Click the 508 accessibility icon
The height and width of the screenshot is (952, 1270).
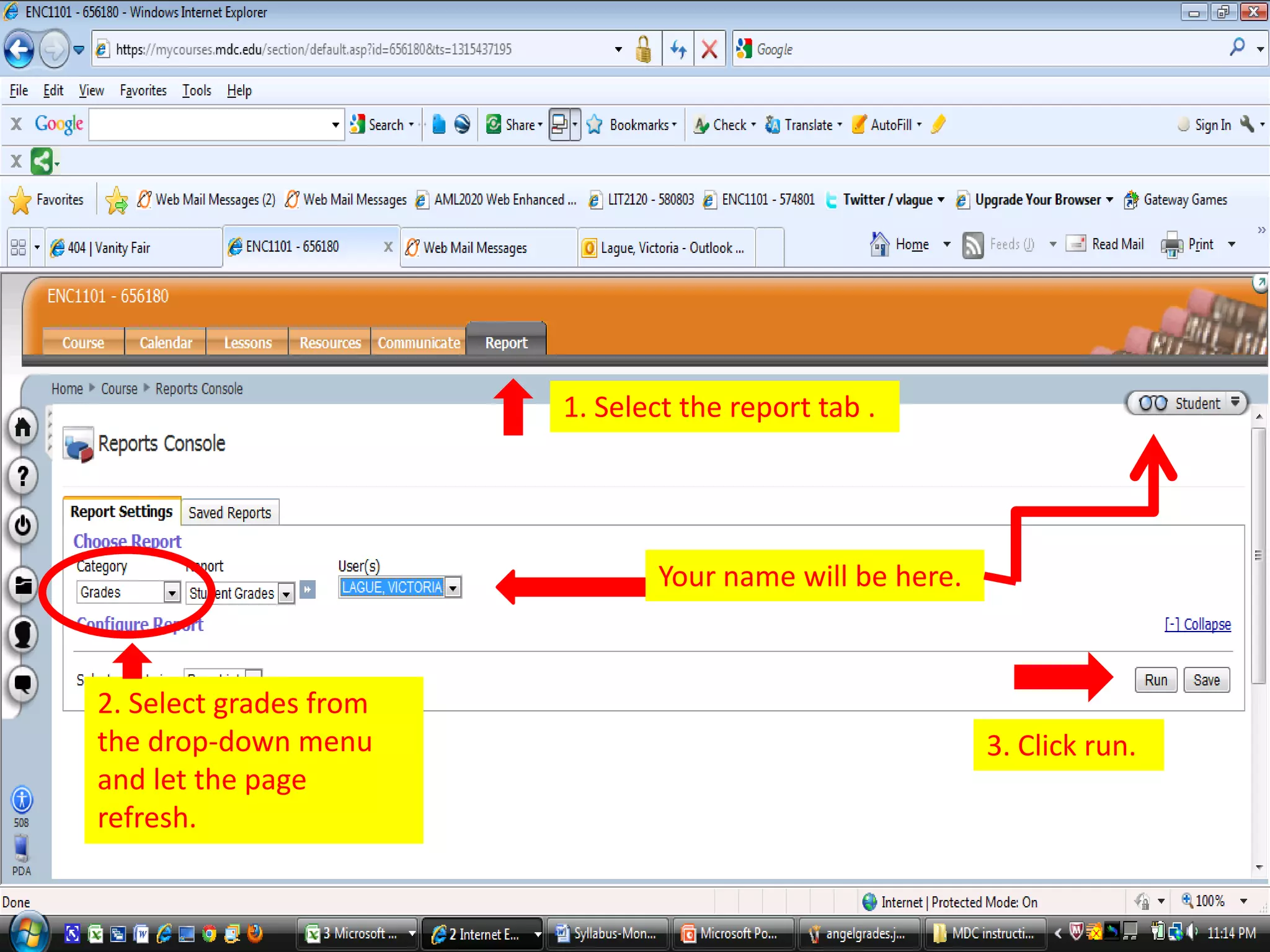22,800
